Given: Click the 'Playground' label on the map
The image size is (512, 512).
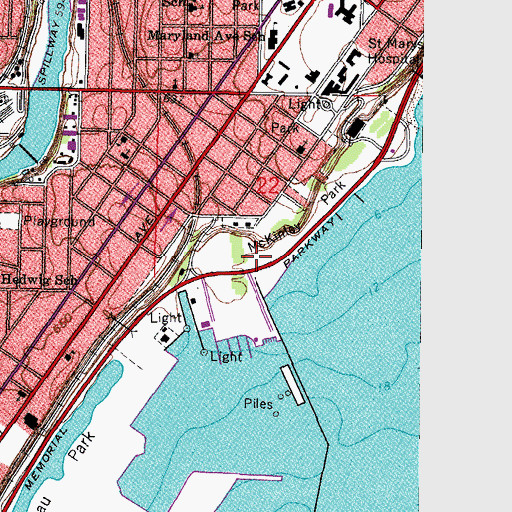Looking at the screenshot, I should pos(60,221).
